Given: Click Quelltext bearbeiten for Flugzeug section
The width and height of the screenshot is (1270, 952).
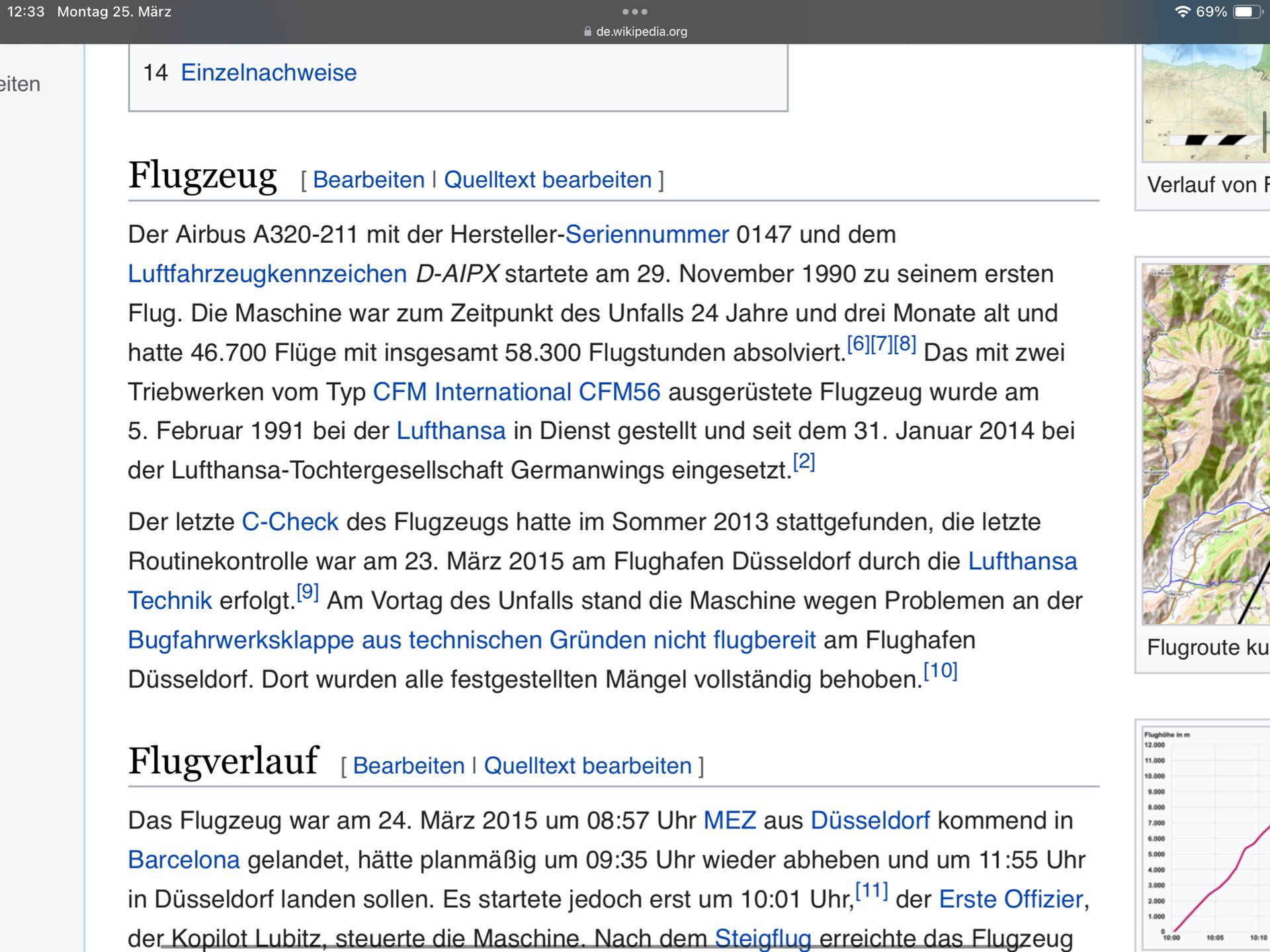Looking at the screenshot, I should click(x=548, y=180).
